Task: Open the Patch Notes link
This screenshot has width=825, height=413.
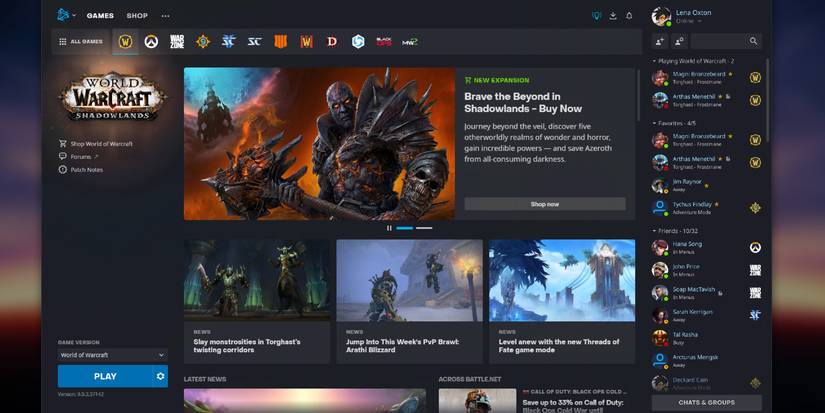Action: 81,170
